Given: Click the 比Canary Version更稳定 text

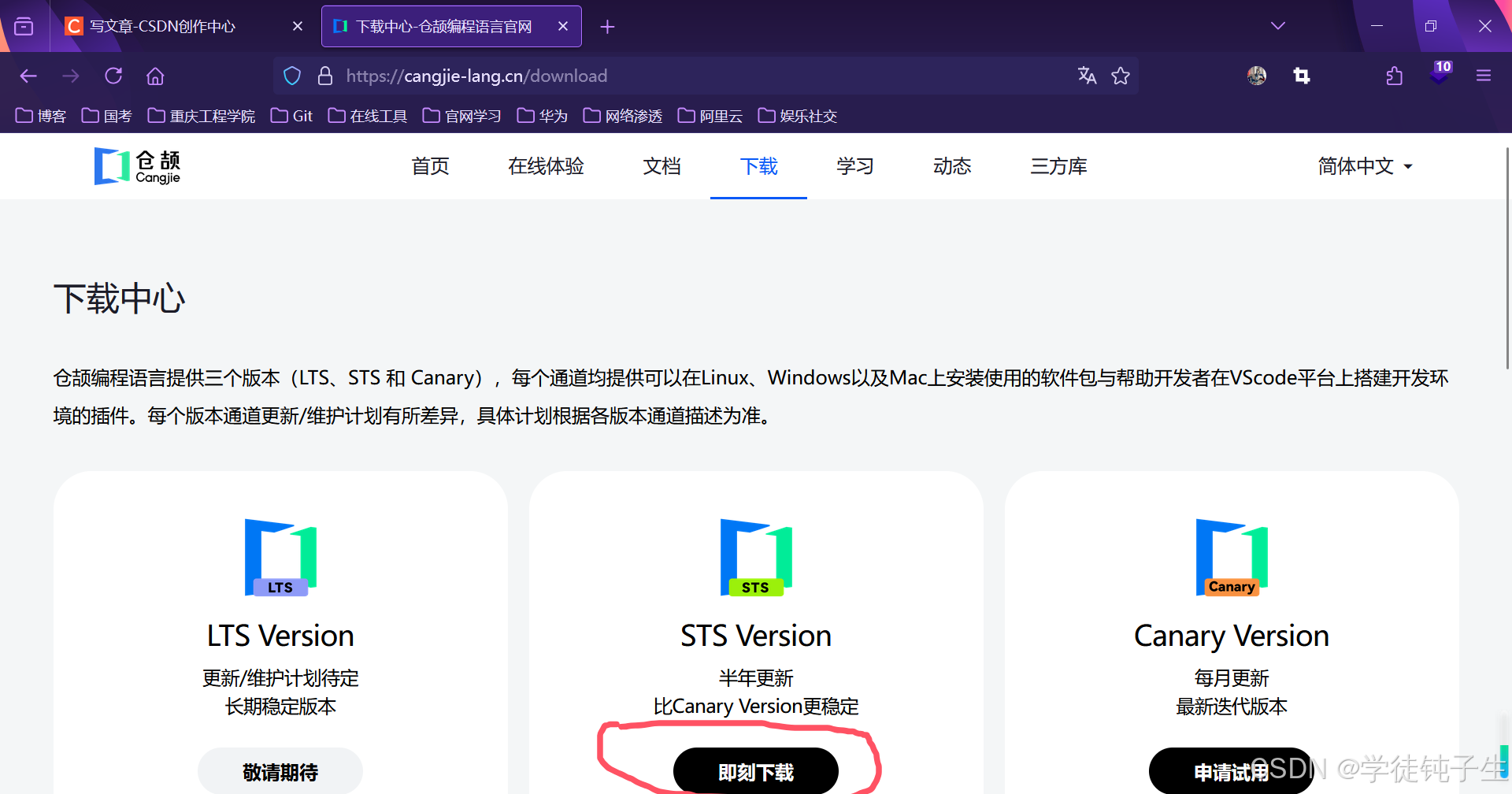Looking at the screenshot, I should 756,706.
